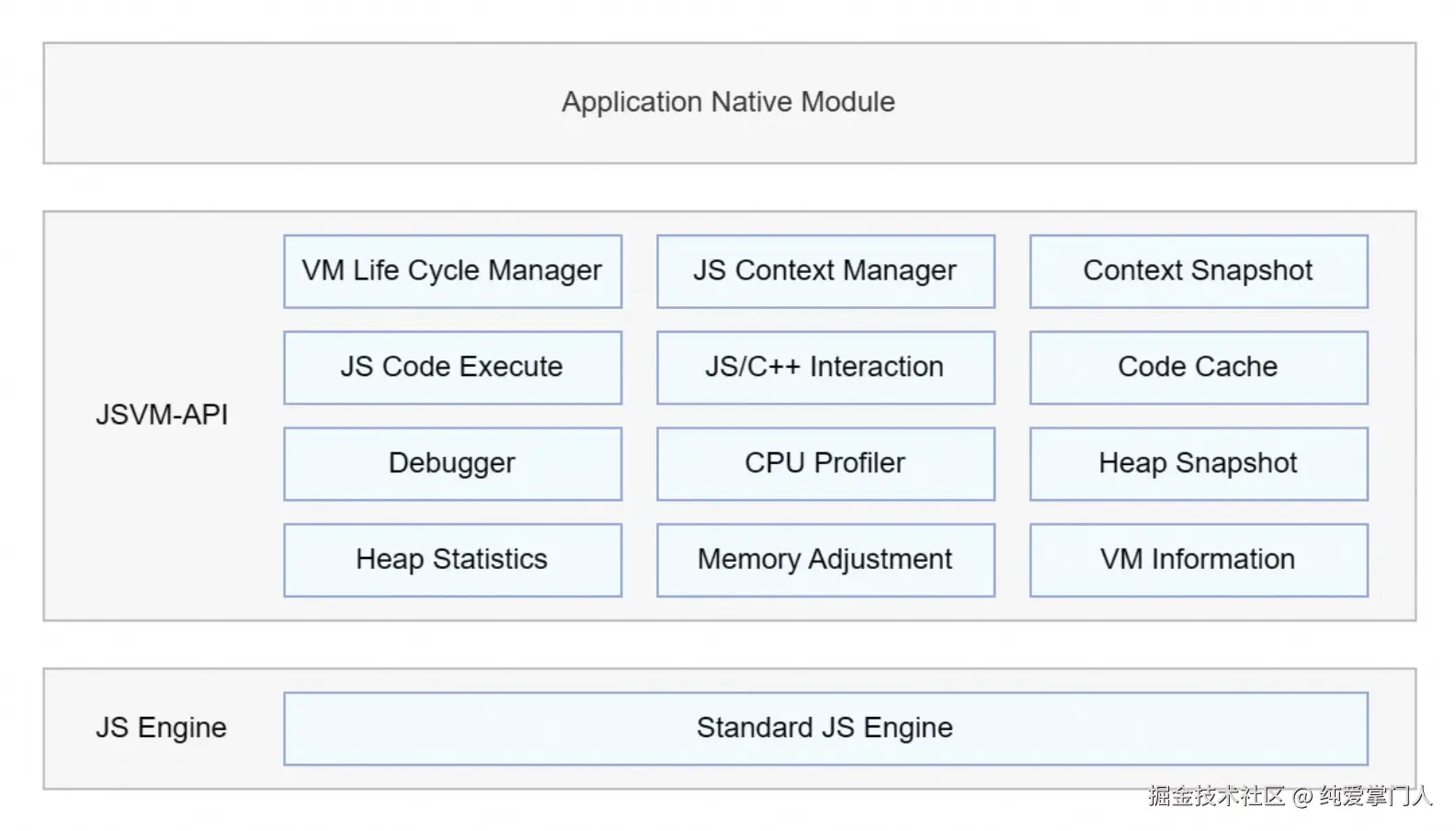Screen dimensions: 1456x831
Task: Select the VM Life Cycle Manager box
Action: click(x=452, y=271)
